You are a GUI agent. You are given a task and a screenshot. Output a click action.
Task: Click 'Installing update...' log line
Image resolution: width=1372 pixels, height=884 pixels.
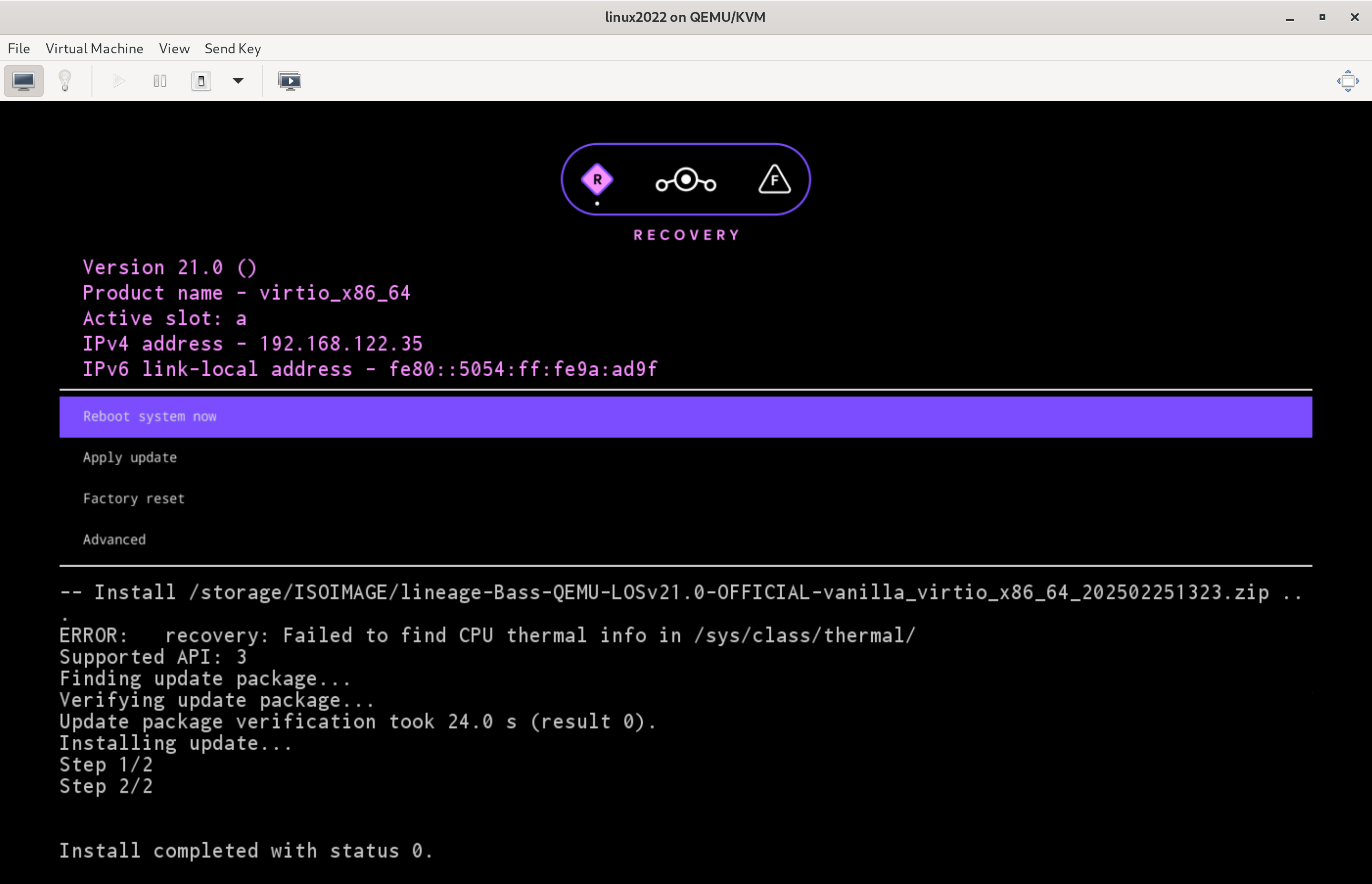click(x=176, y=743)
